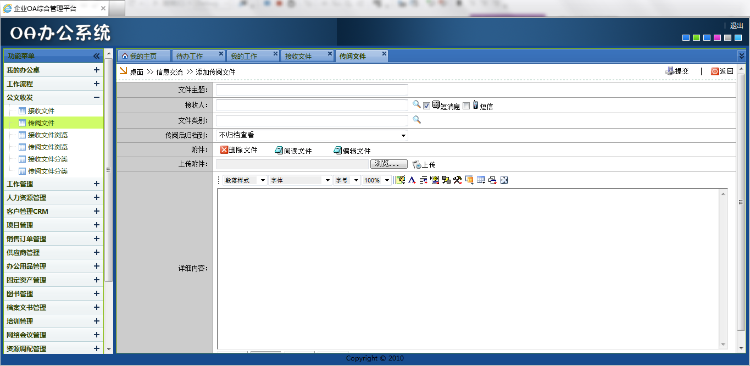Click the red 删除文件 delete icon
The height and width of the screenshot is (366, 750).
coord(223,150)
